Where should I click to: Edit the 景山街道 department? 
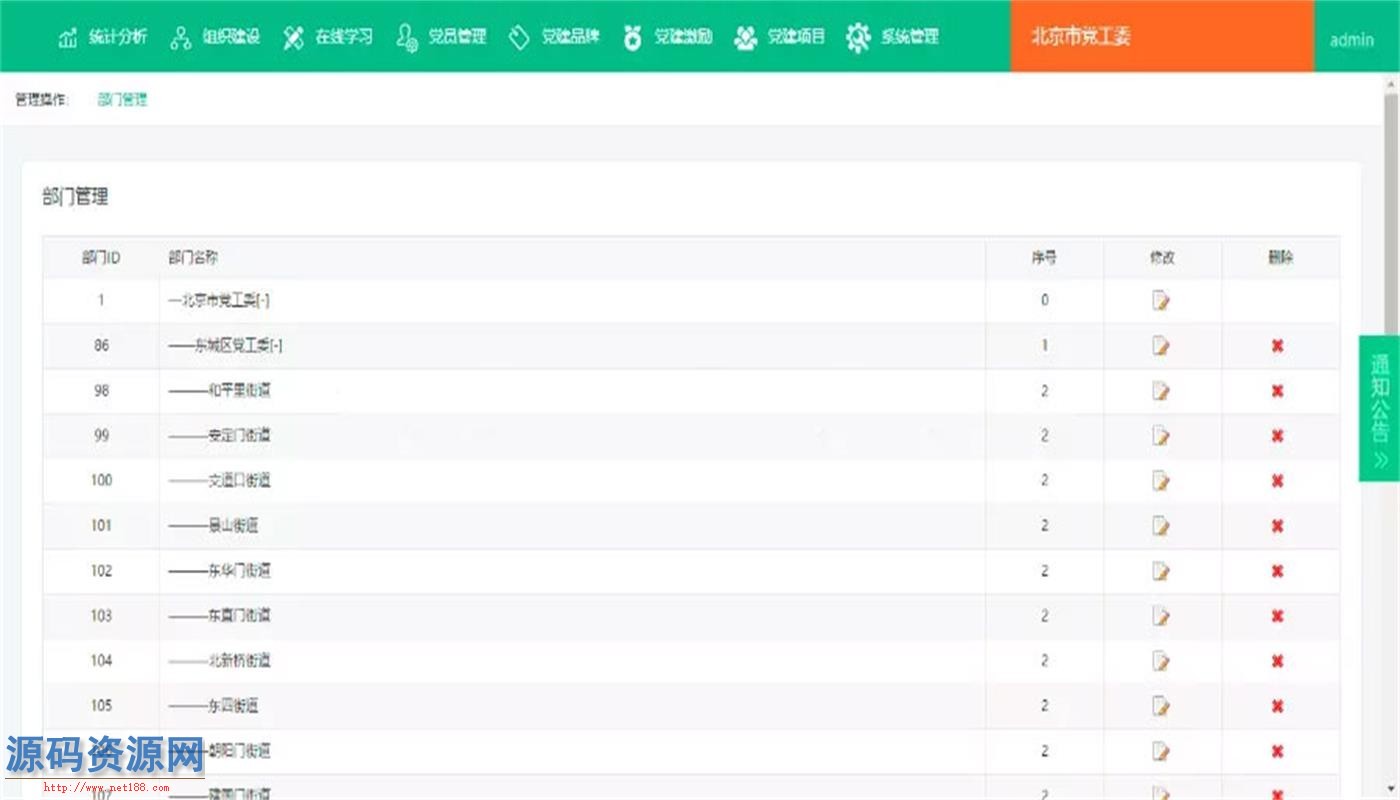pyautogui.click(x=1161, y=526)
